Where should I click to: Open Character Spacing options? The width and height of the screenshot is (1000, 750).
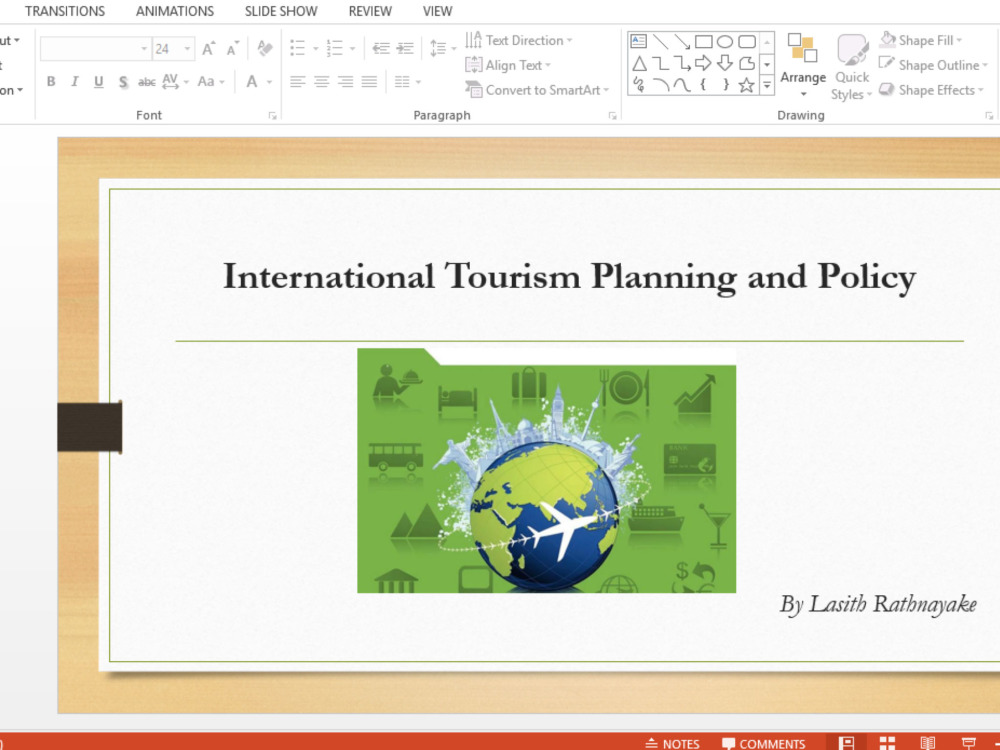pos(175,82)
